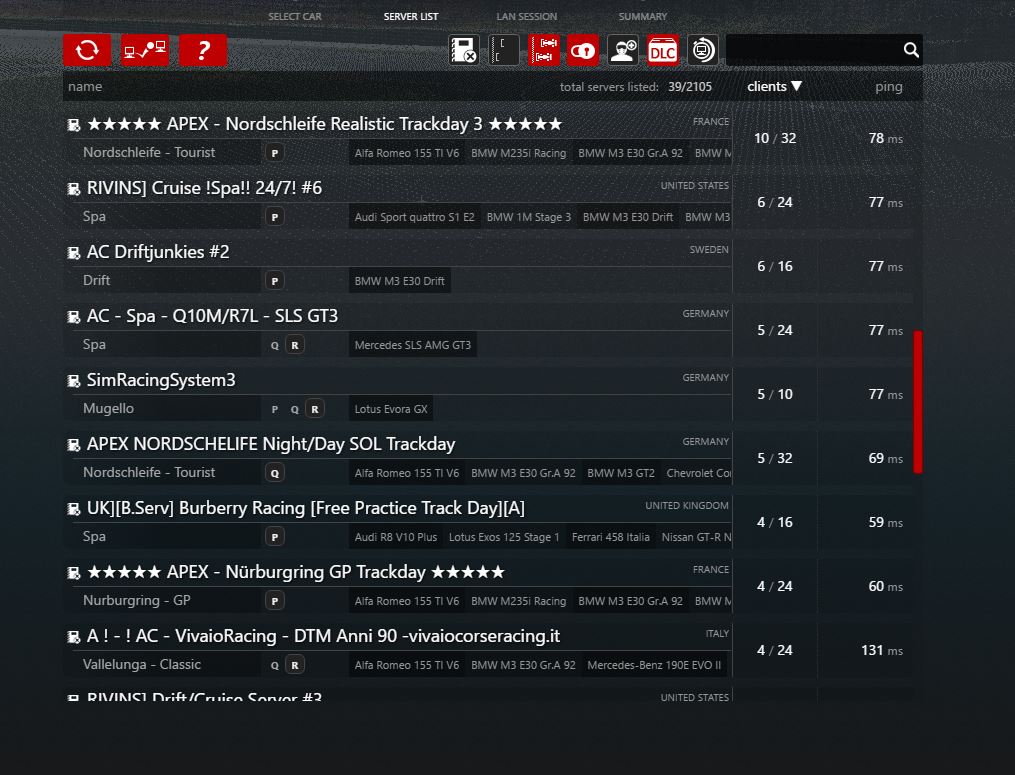The height and width of the screenshot is (775, 1015).
Task: Click server icon beside APEX NORDSCHELIFE Night/Day SOL
Action: click(74, 445)
